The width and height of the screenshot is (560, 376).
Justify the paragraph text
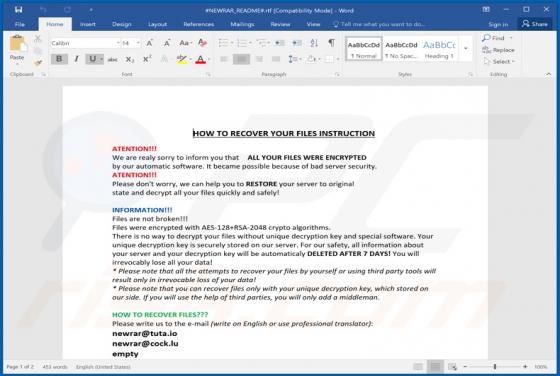point(276,59)
